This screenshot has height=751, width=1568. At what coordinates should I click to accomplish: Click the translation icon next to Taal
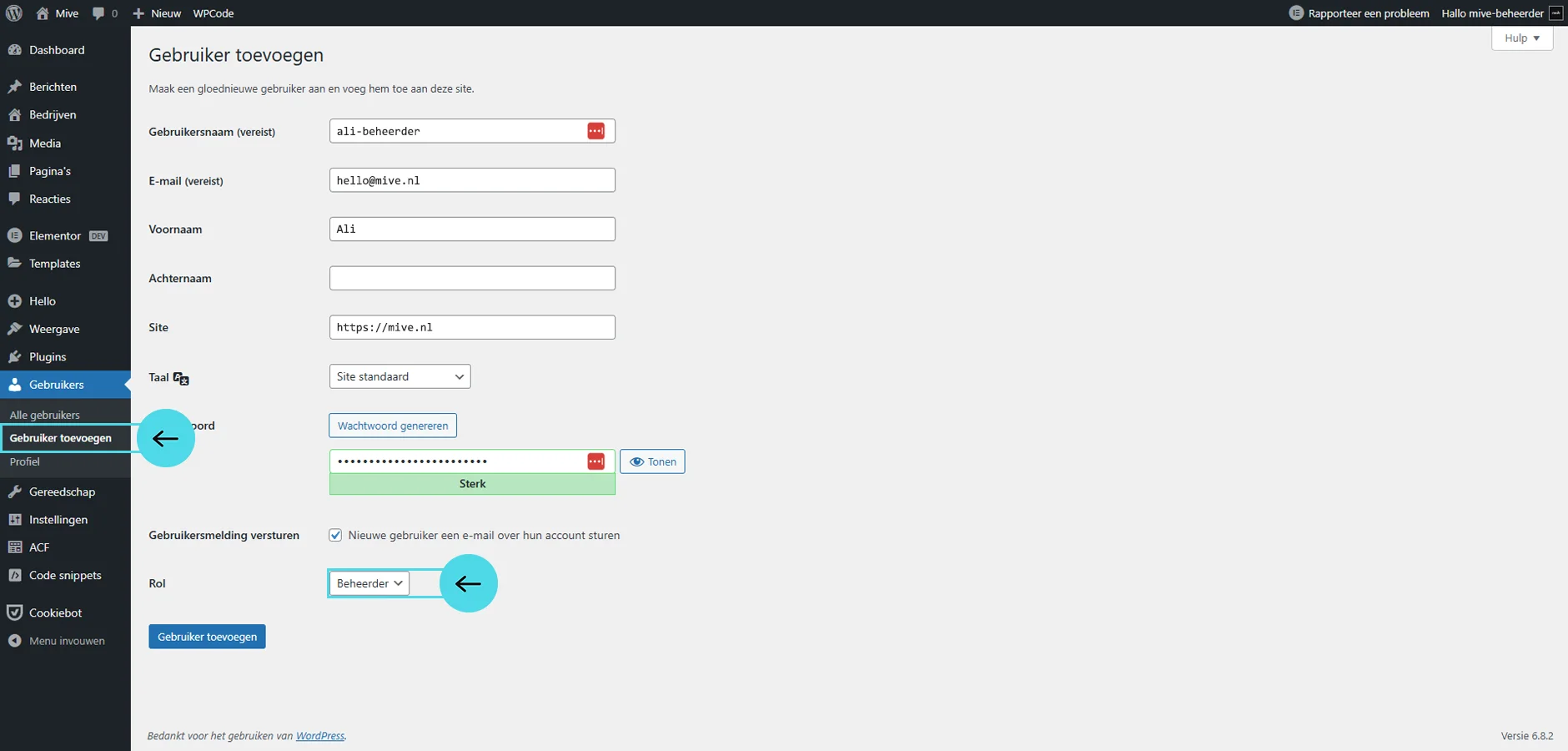[181, 378]
